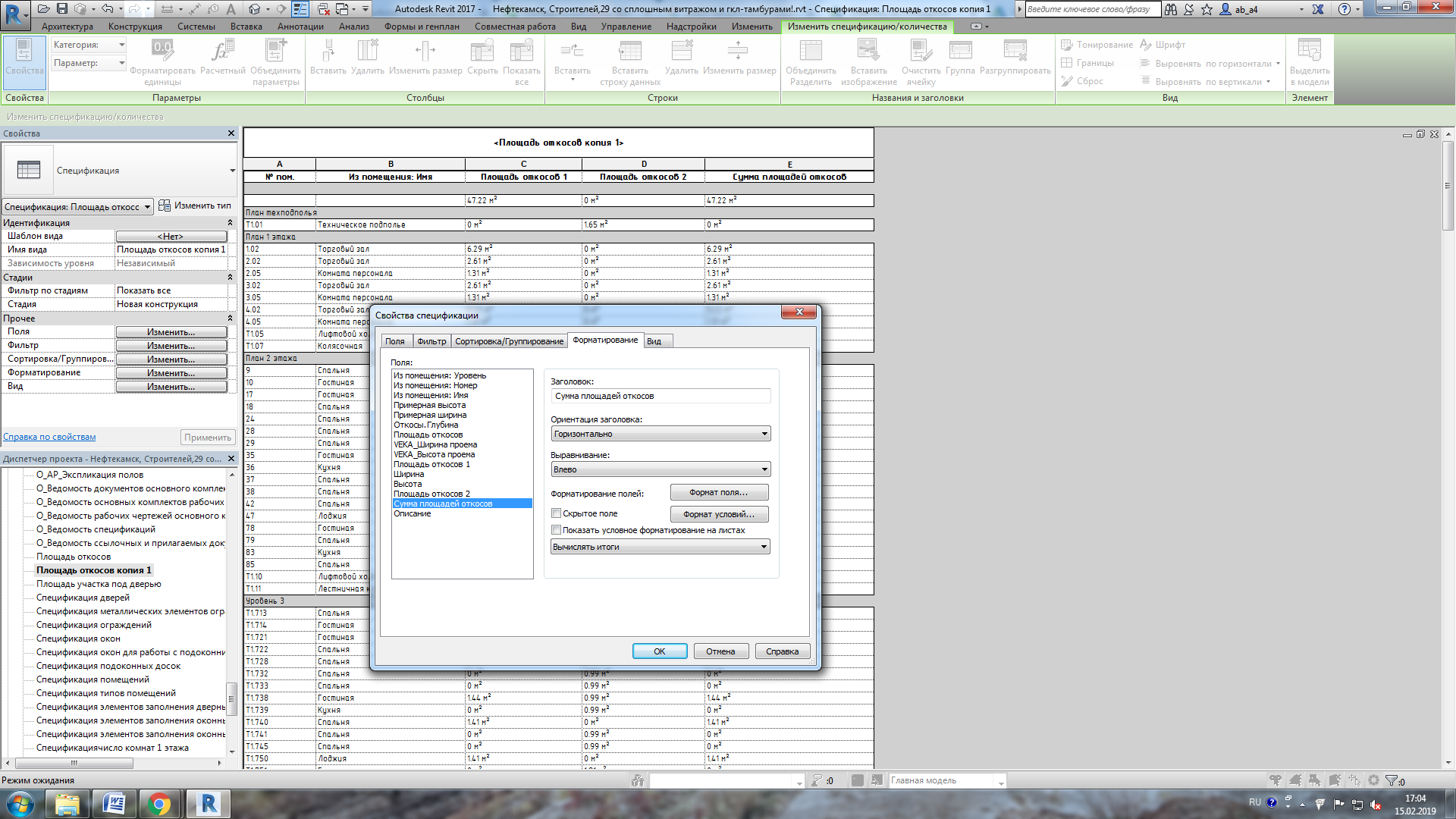1456x819 pixels.
Task: Open the Аннотации ribbon tab
Action: point(300,27)
